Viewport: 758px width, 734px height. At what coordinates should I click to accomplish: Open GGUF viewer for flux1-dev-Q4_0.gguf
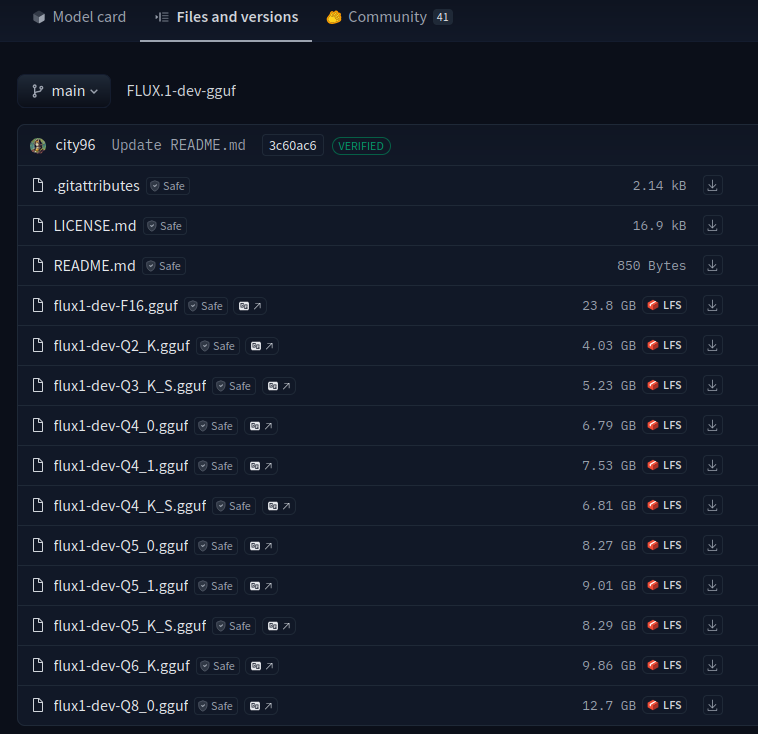[x=261, y=426]
